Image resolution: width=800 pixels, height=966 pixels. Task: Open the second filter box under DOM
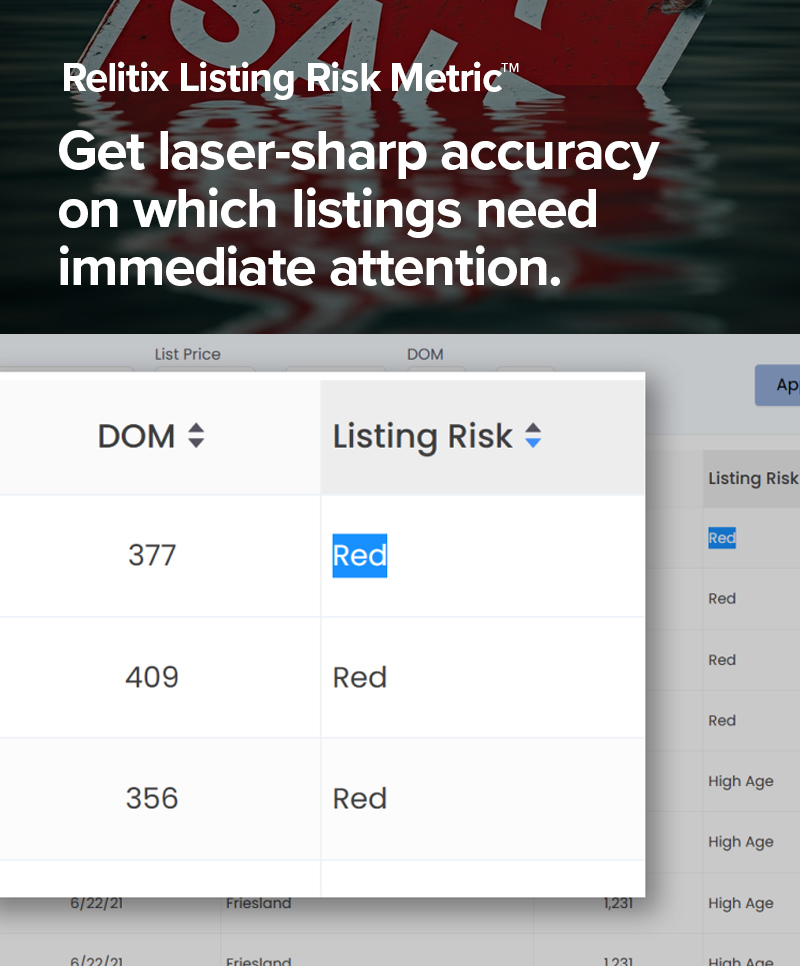[526, 373]
